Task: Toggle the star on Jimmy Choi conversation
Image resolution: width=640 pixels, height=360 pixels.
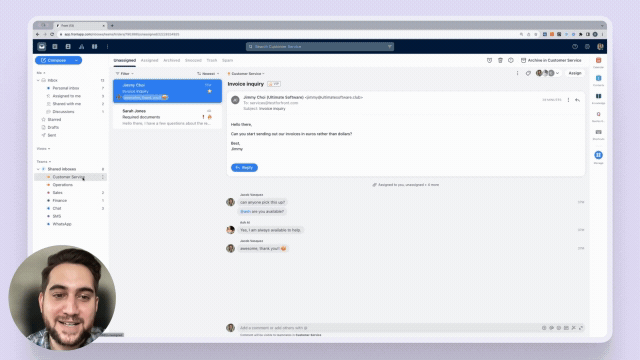Action: coord(209,91)
